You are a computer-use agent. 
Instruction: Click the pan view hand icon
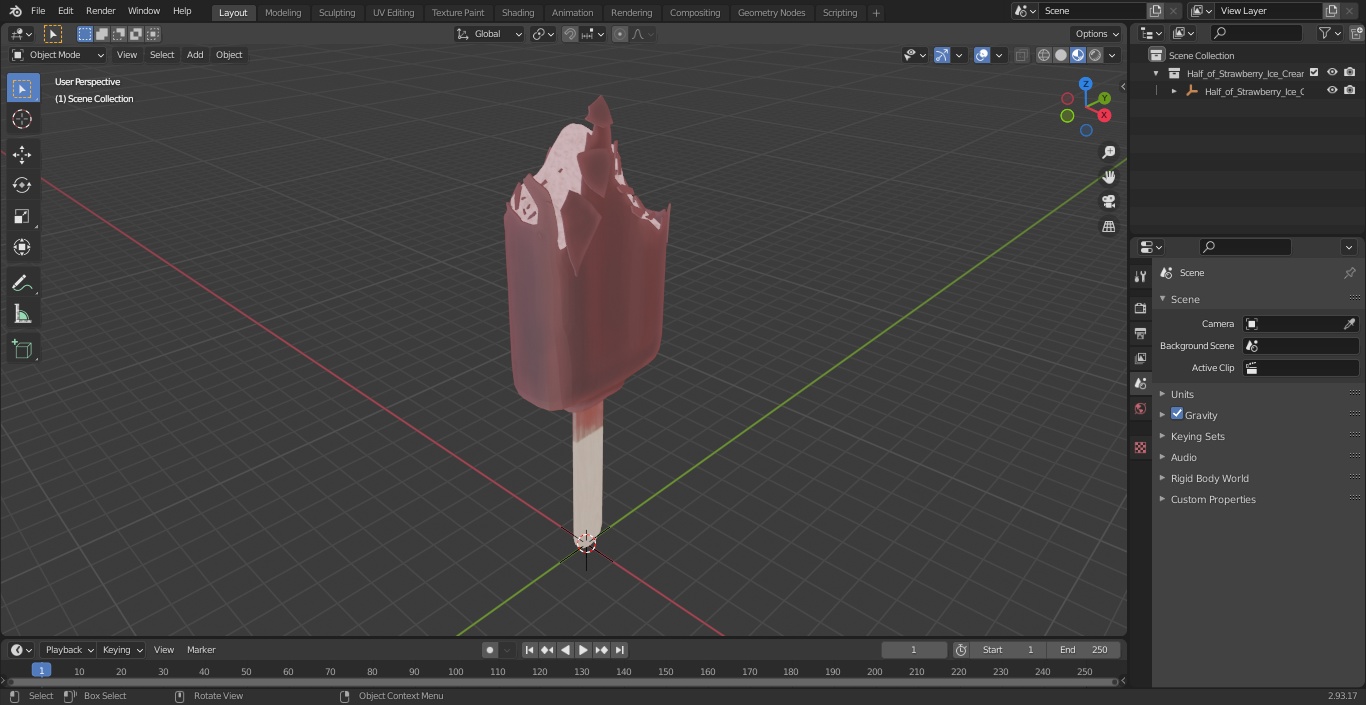(x=1109, y=177)
